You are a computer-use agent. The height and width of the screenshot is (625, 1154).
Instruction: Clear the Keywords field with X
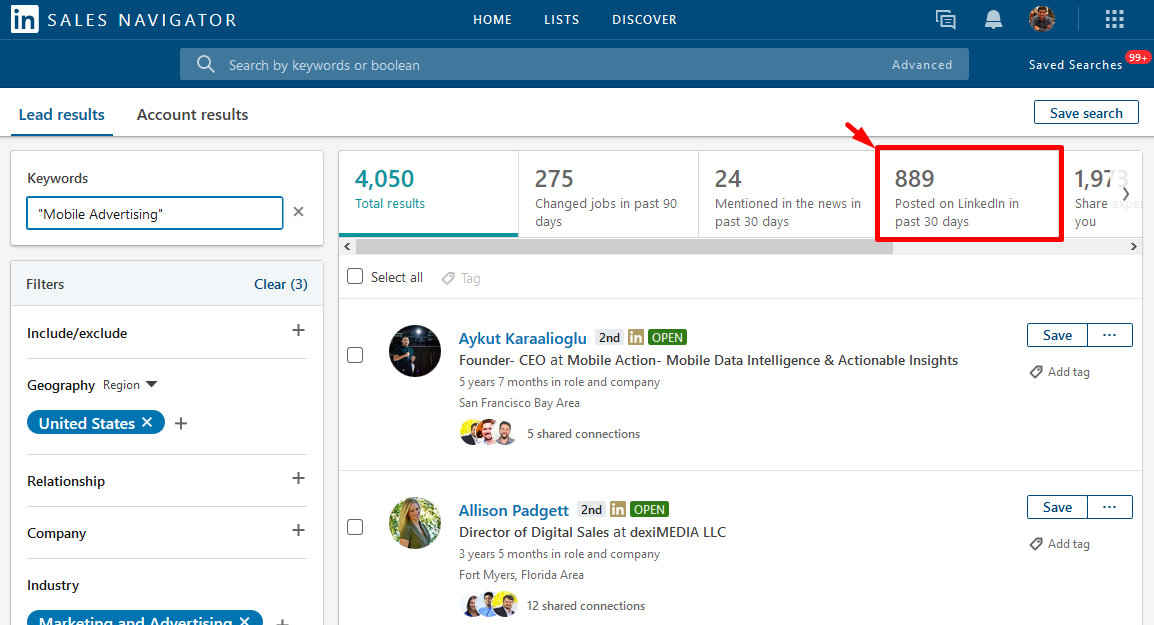298,212
